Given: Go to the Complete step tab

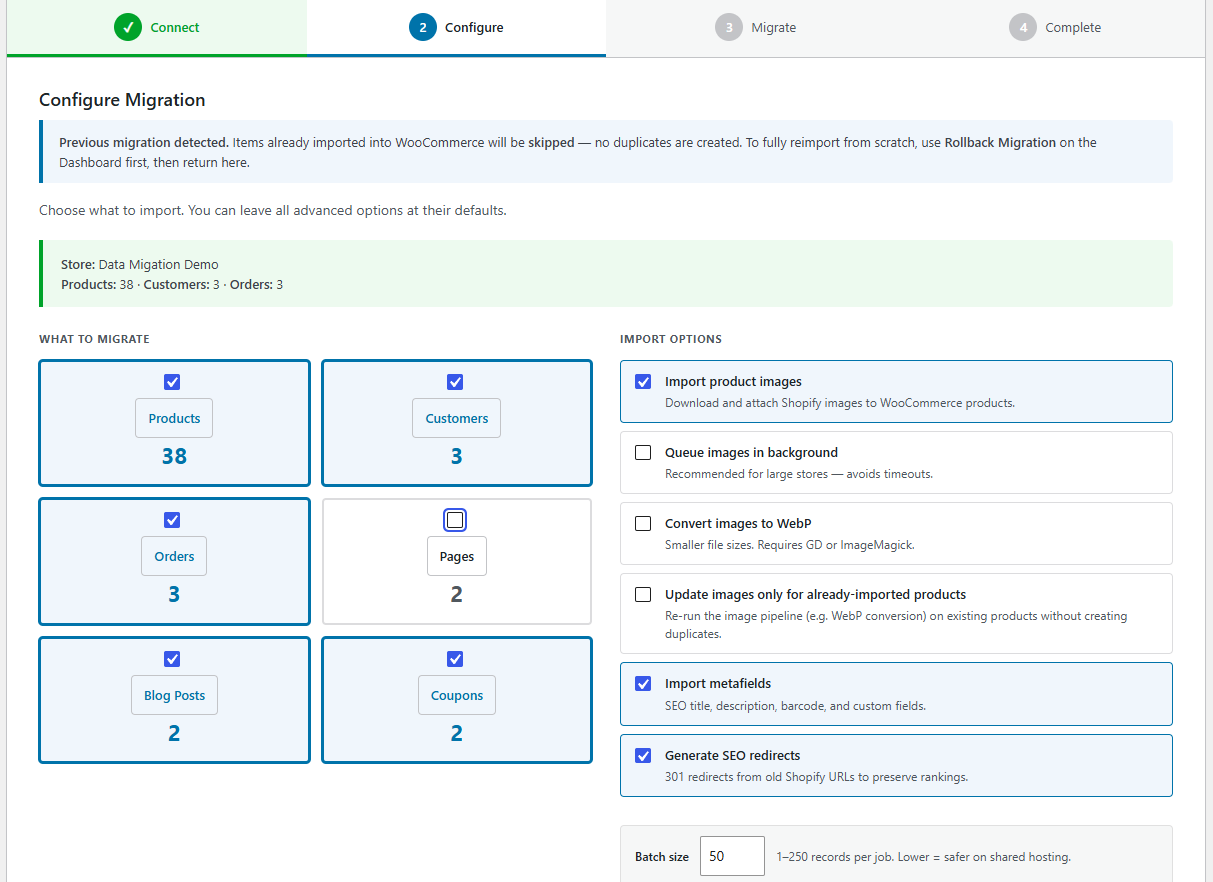Looking at the screenshot, I should (x=1055, y=28).
